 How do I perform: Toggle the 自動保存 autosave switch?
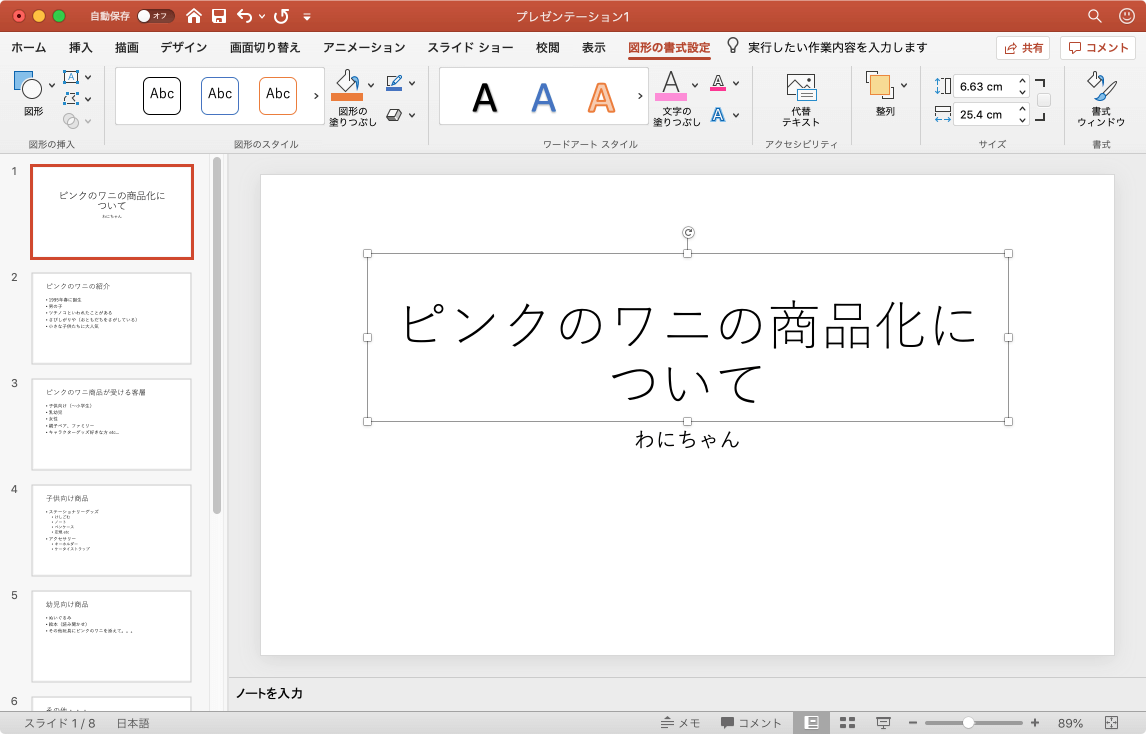tap(155, 16)
